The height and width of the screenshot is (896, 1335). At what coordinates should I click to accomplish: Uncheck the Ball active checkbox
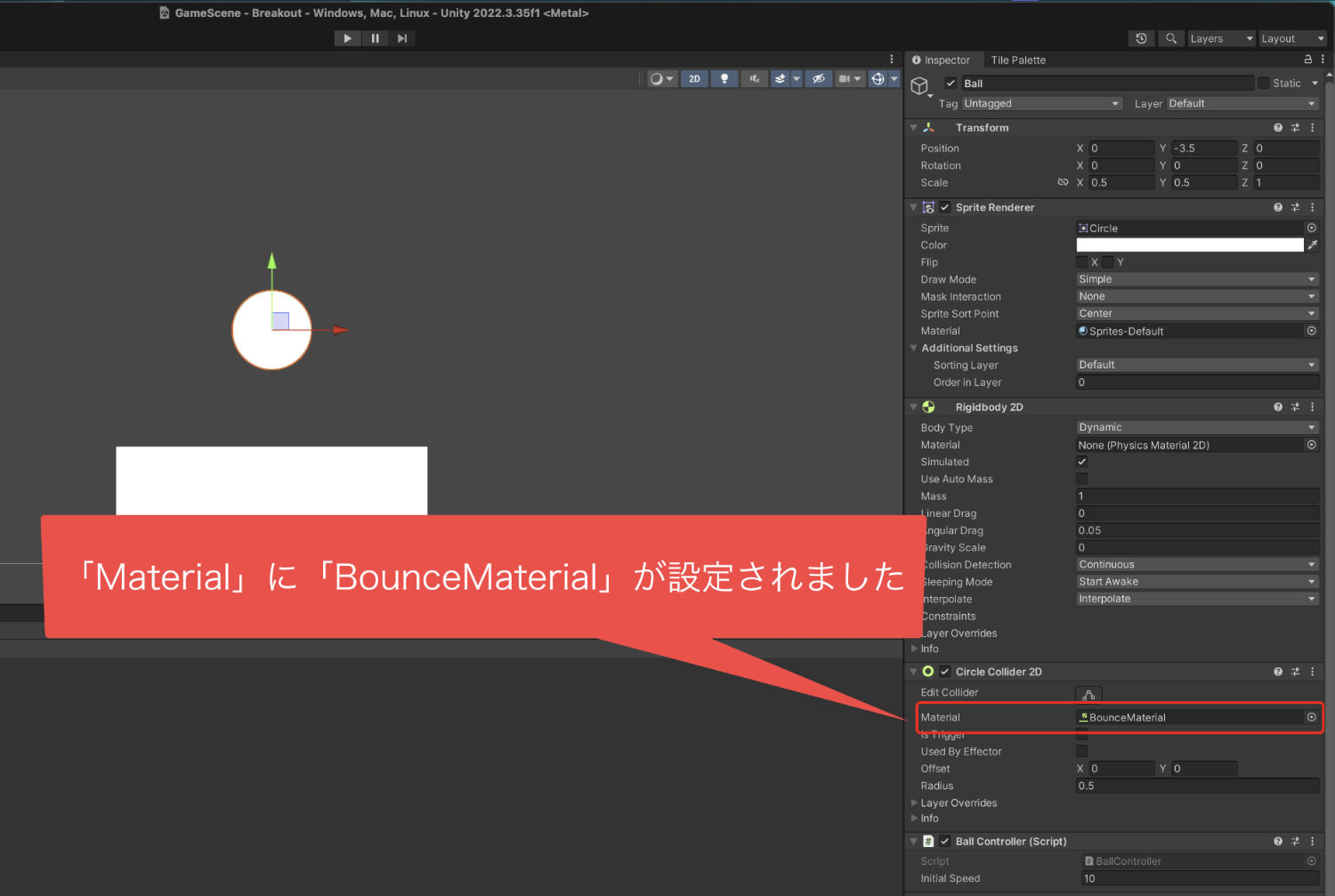tap(951, 84)
